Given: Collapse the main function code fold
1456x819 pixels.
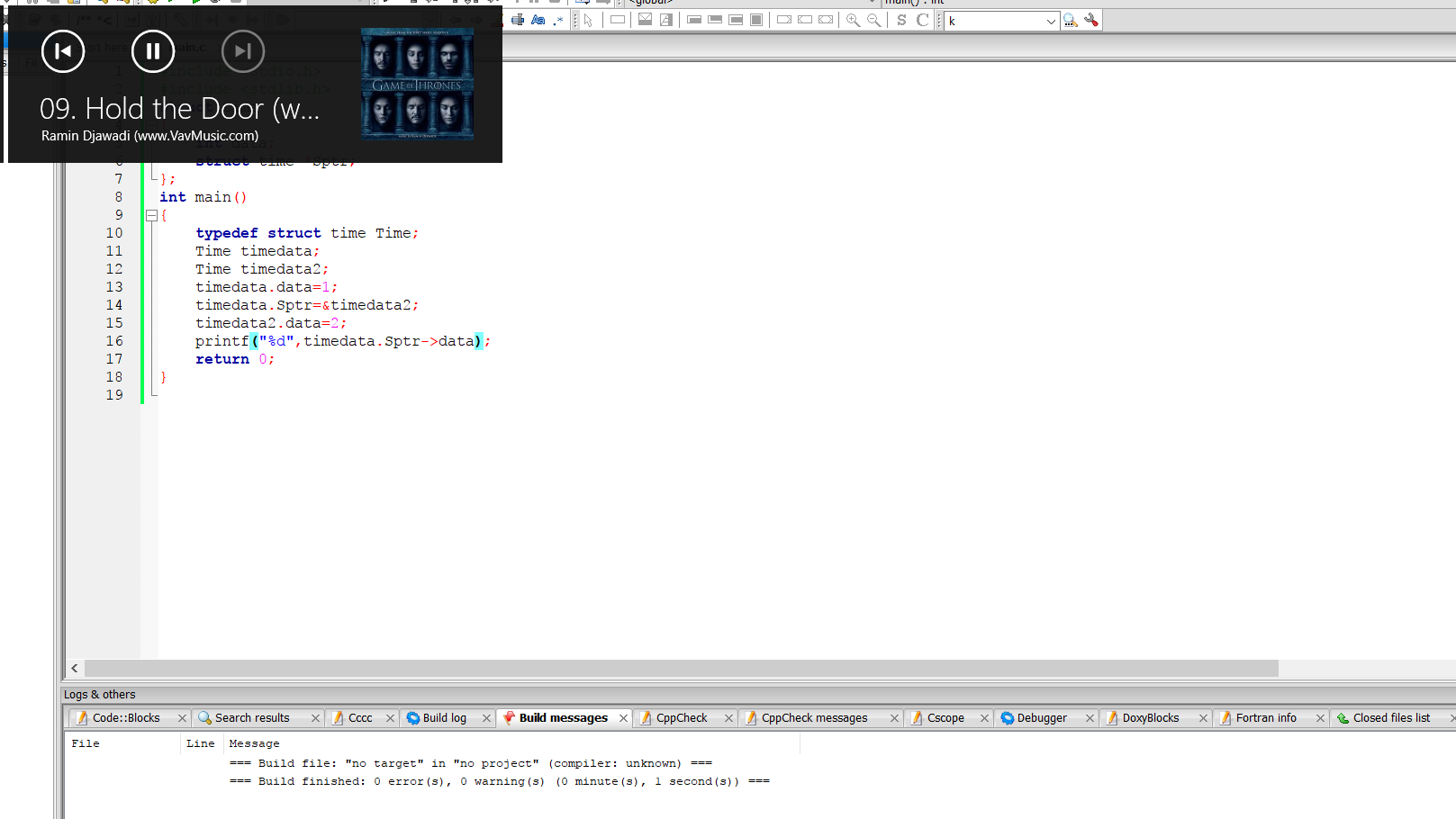Looking at the screenshot, I should (x=151, y=215).
